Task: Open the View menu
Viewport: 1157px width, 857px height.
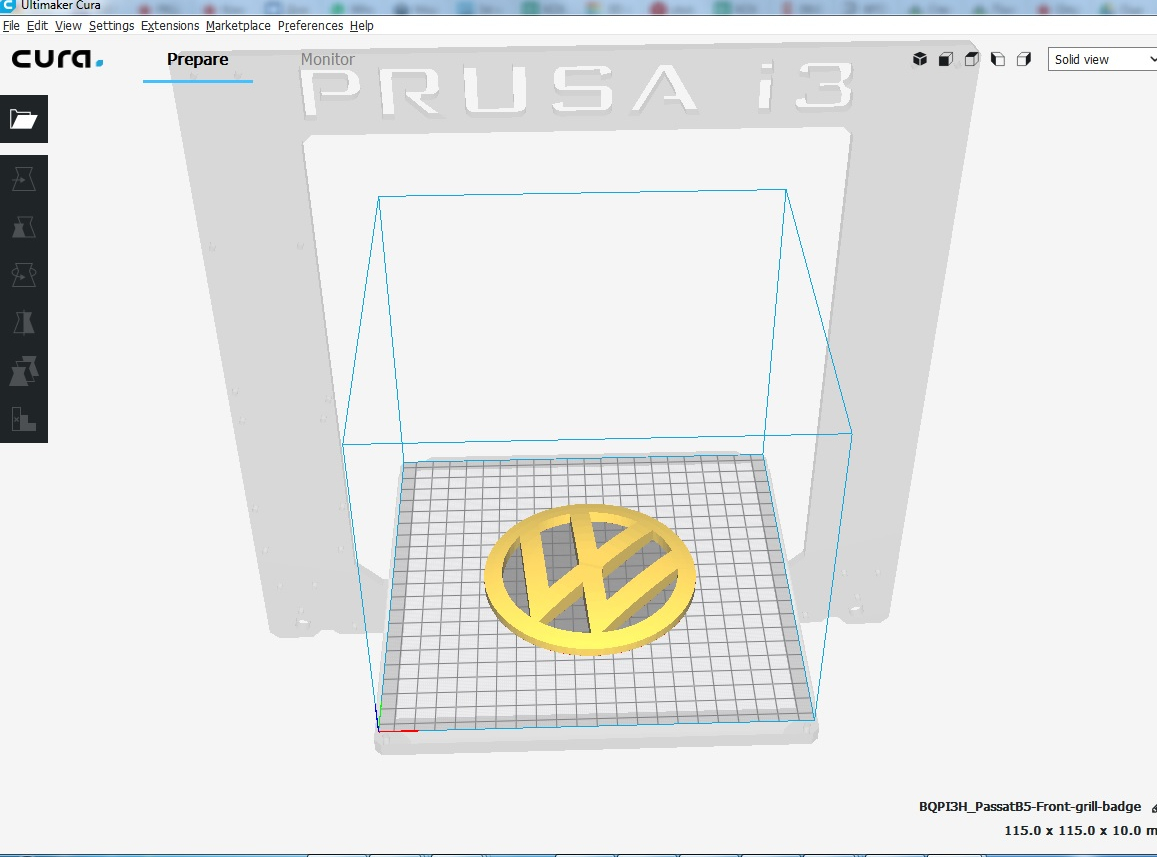Action: pos(68,25)
